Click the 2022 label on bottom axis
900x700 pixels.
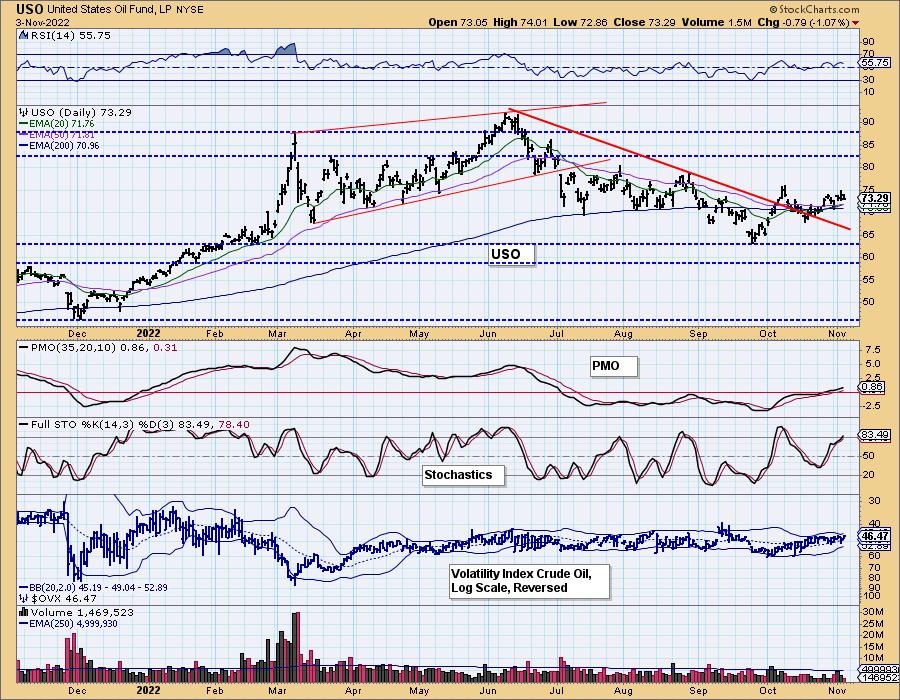pyautogui.click(x=149, y=691)
